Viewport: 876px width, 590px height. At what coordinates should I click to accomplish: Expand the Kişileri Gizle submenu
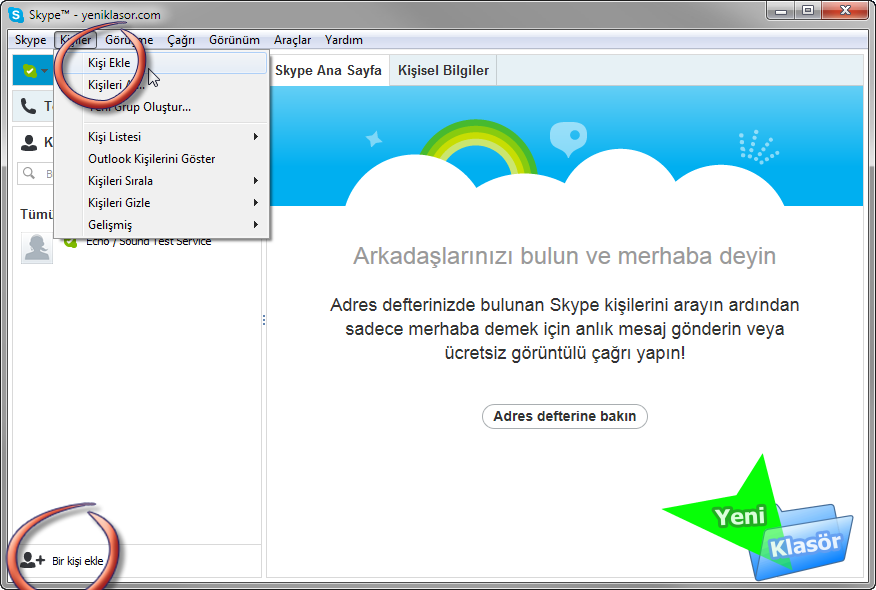[x=255, y=203]
